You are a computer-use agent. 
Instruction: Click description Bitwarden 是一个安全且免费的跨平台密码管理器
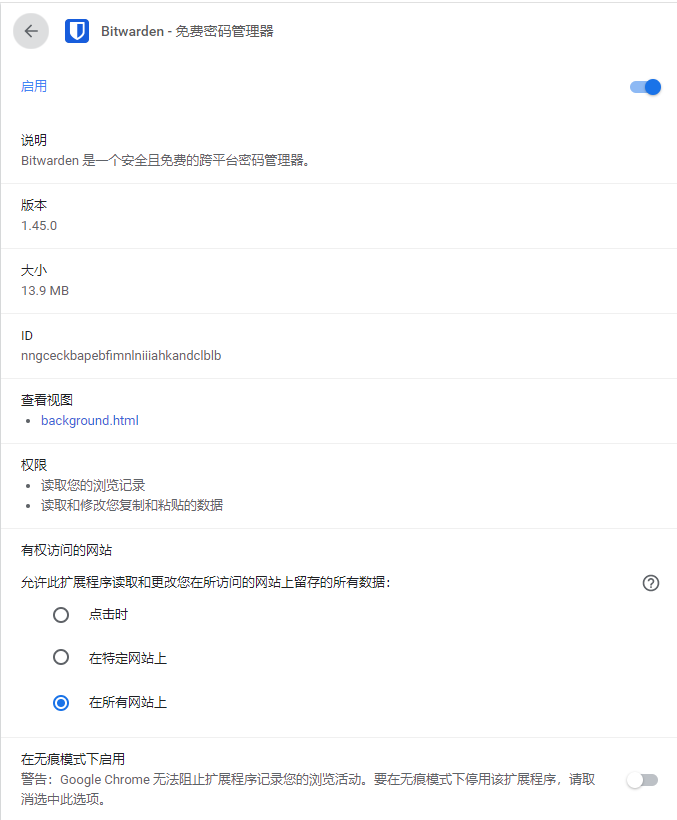[165, 161]
